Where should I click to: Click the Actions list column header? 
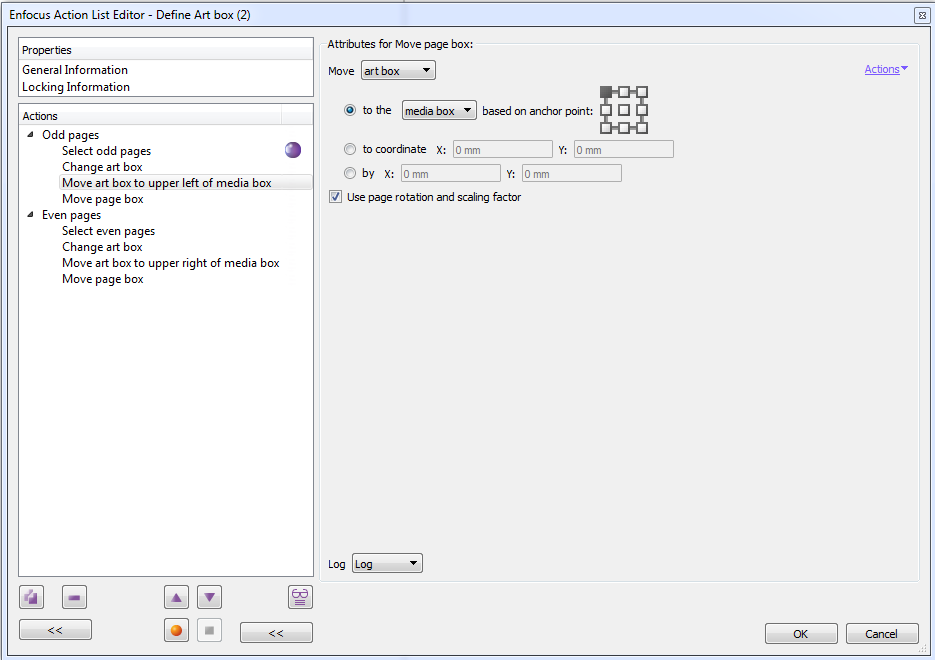pyautogui.click(x=150, y=116)
